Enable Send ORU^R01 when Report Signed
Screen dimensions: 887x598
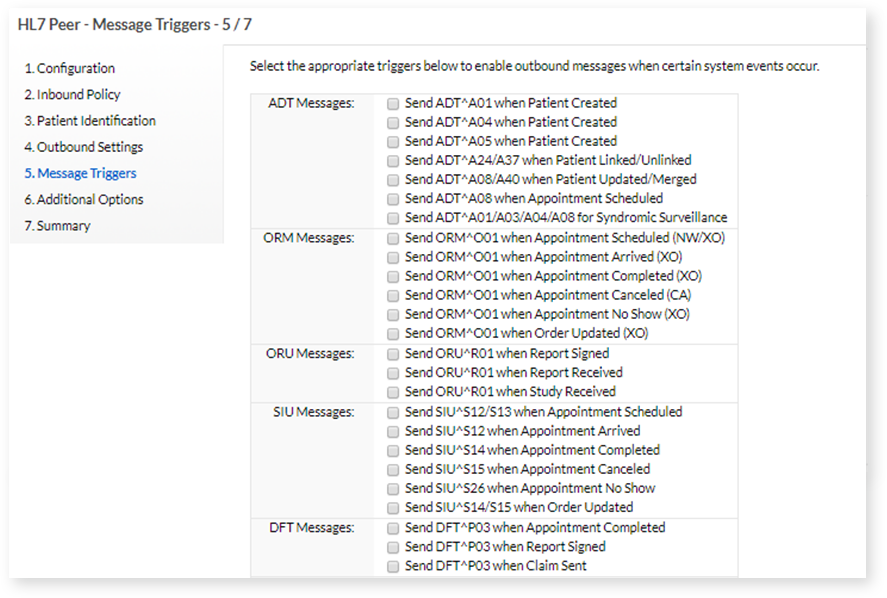[393, 352]
